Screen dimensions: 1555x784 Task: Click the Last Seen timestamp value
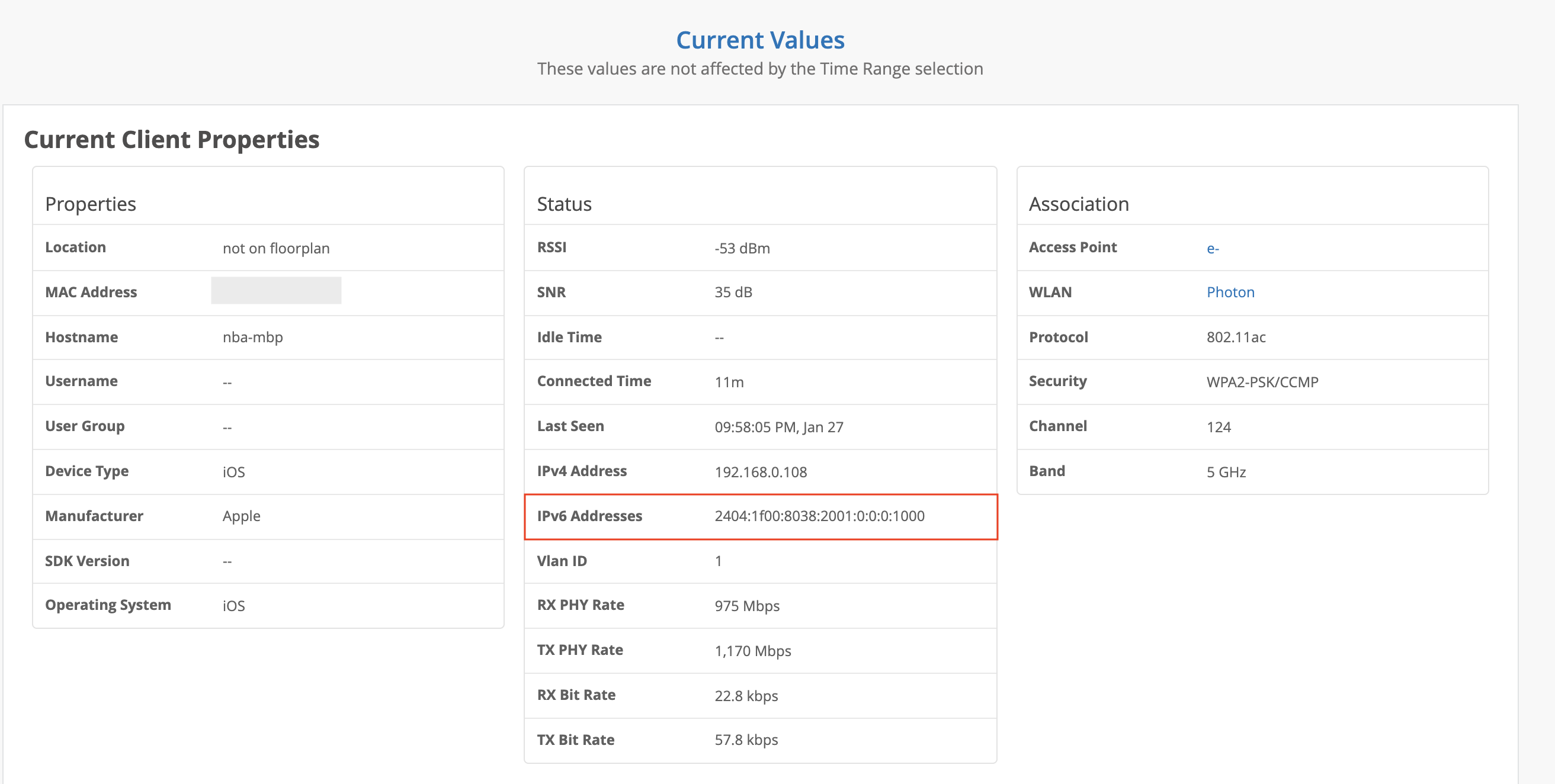pyautogui.click(x=778, y=428)
